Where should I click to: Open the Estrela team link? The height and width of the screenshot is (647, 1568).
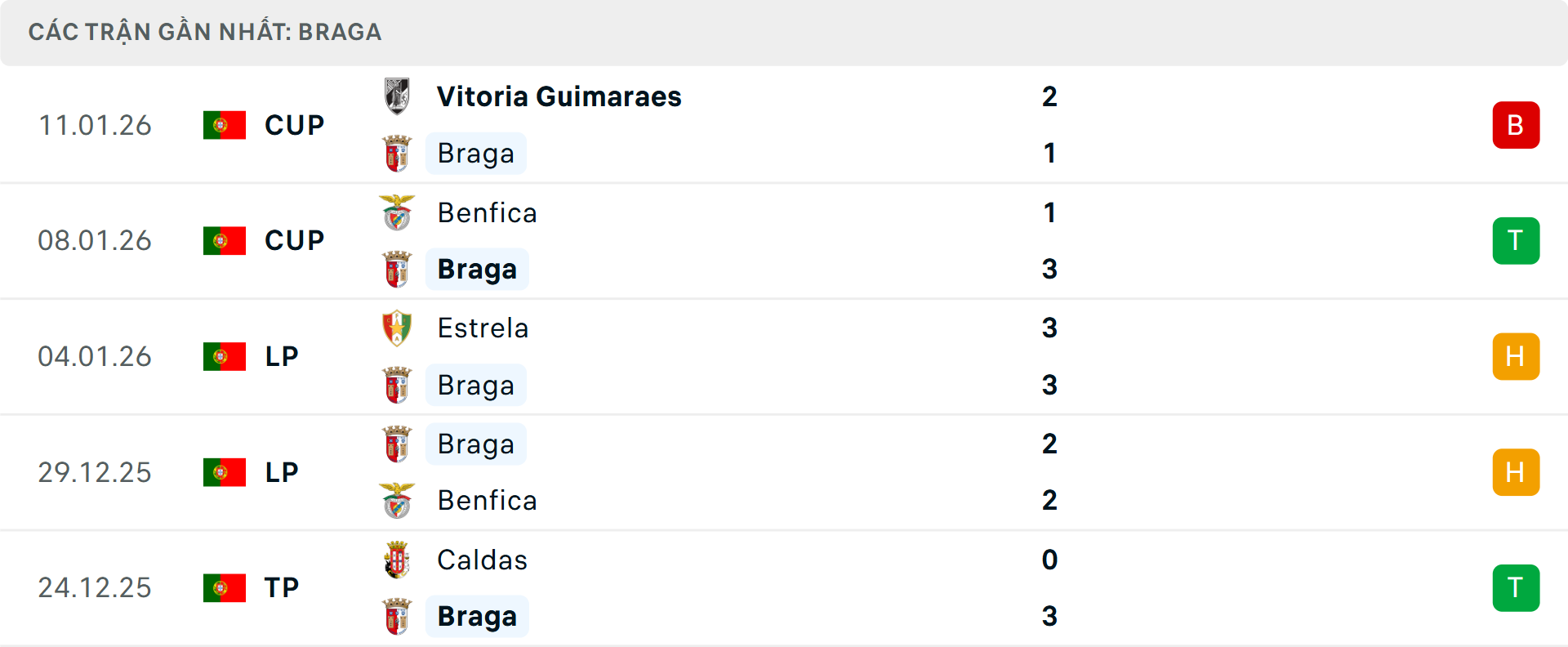click(483, 328)
